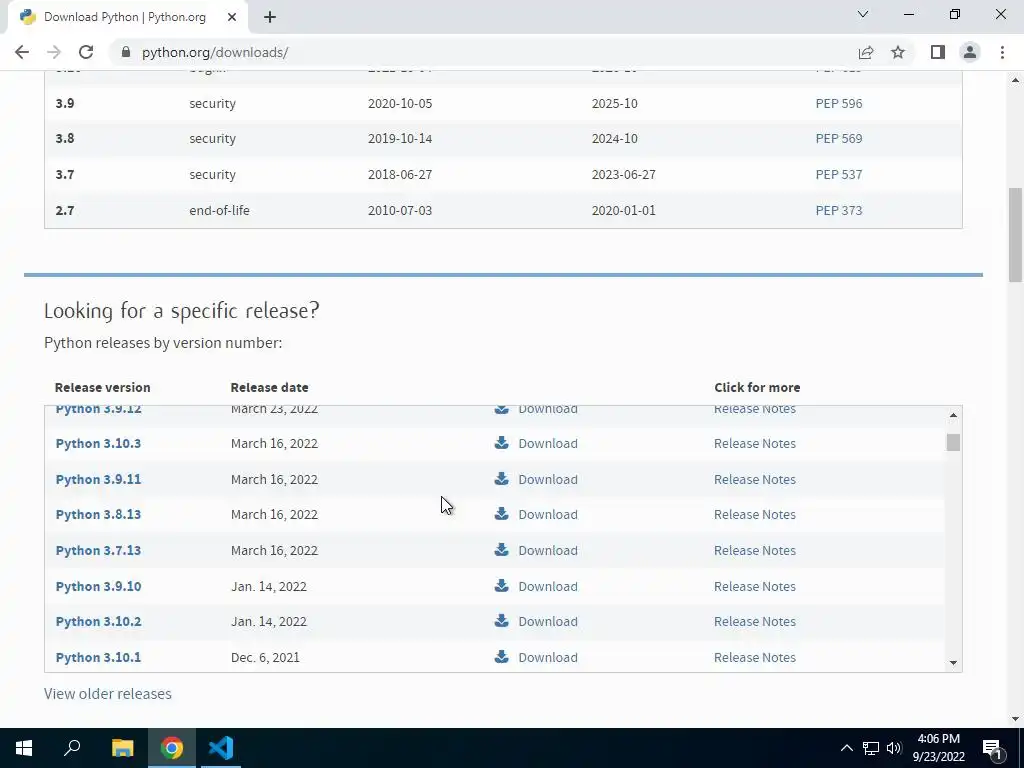Bookmark this page with the star icon

click(x=898, y=52)
